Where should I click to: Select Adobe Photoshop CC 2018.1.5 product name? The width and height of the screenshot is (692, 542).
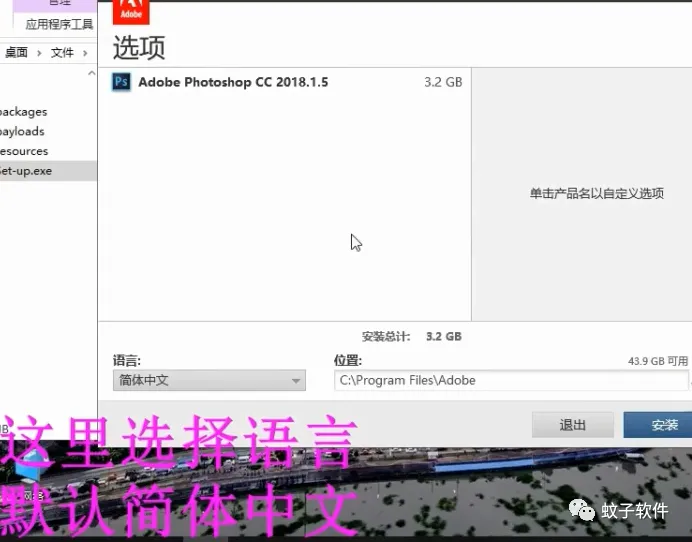pos(233,82)
